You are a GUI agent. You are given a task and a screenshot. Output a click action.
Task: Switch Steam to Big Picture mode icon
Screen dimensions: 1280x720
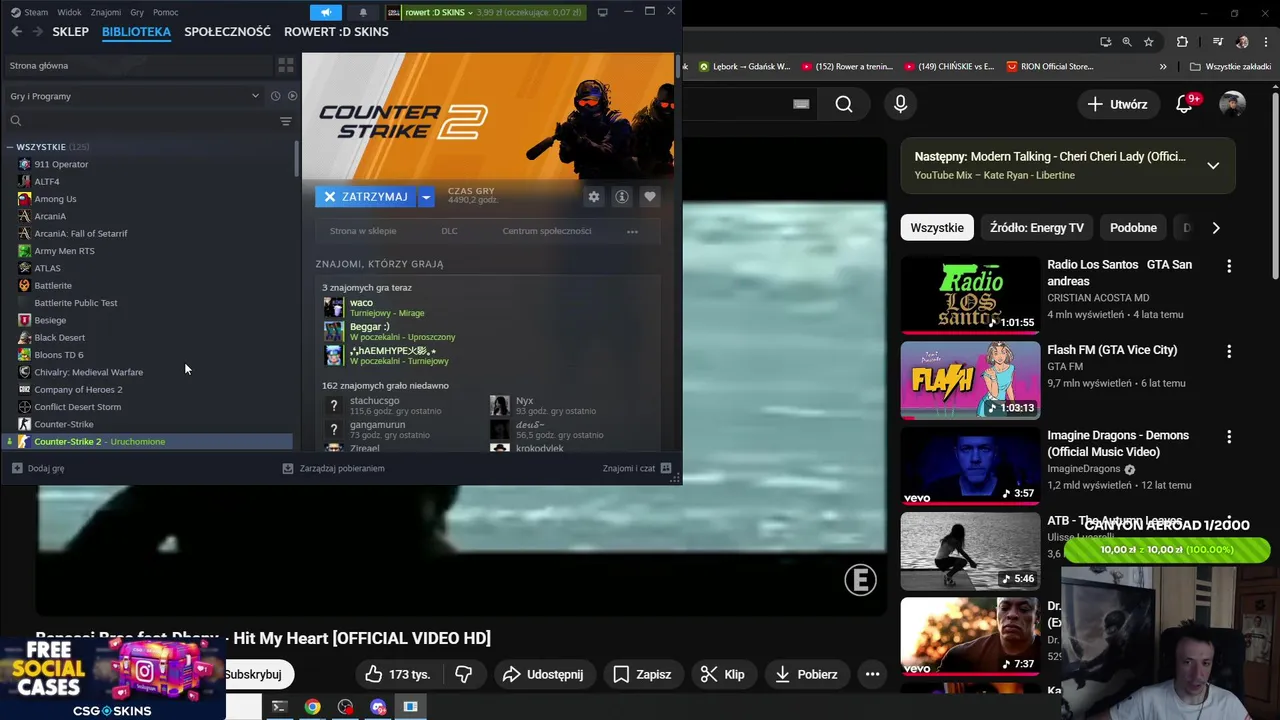(602, 12)
